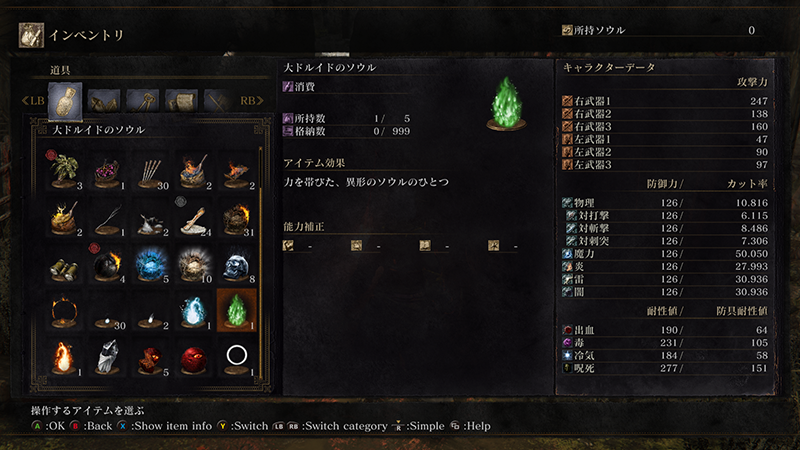Open the crossed weapons category tab
This screenshot has width=800, height=450.
(218, 101)
